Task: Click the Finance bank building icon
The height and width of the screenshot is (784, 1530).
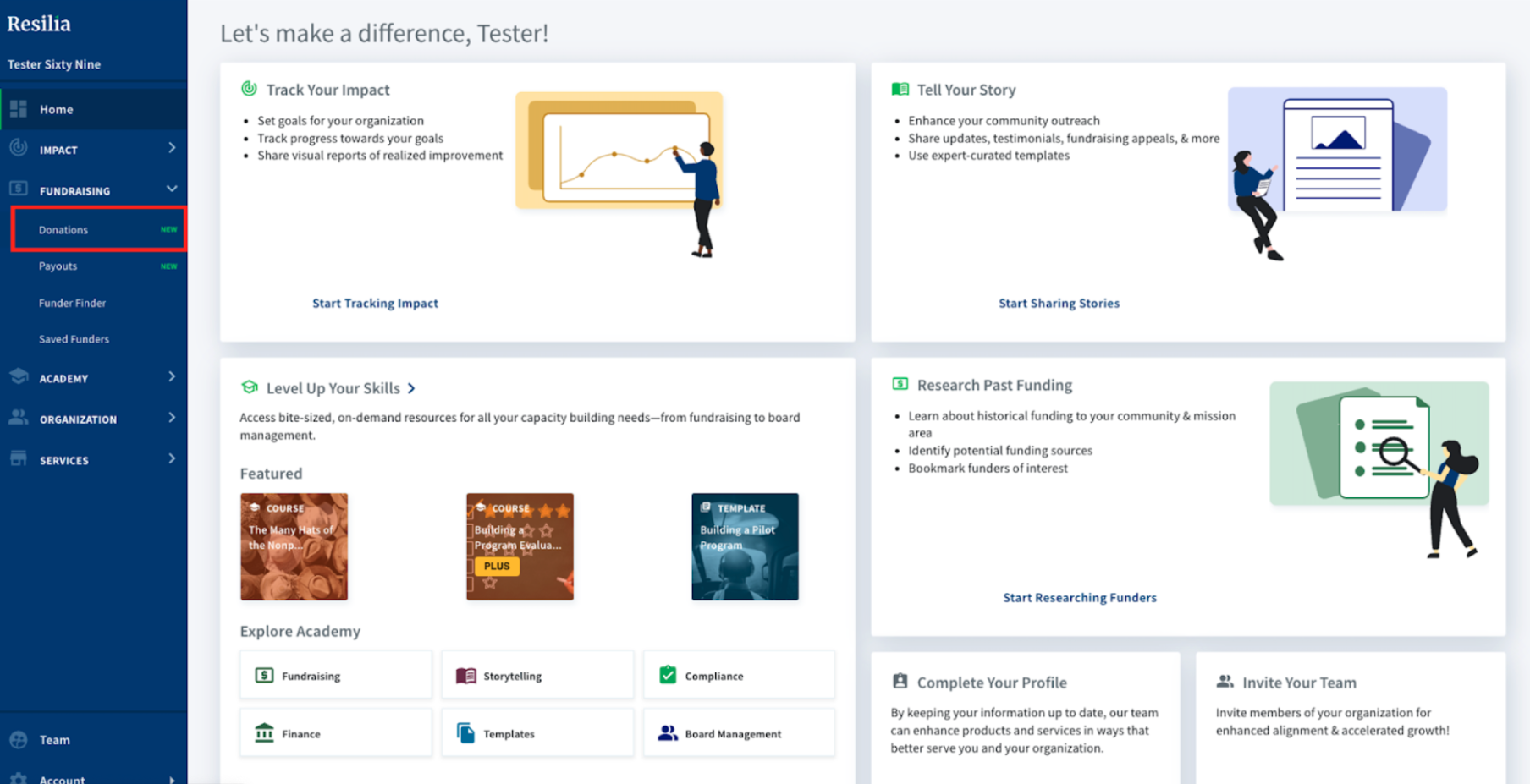Action: (264, 732)
